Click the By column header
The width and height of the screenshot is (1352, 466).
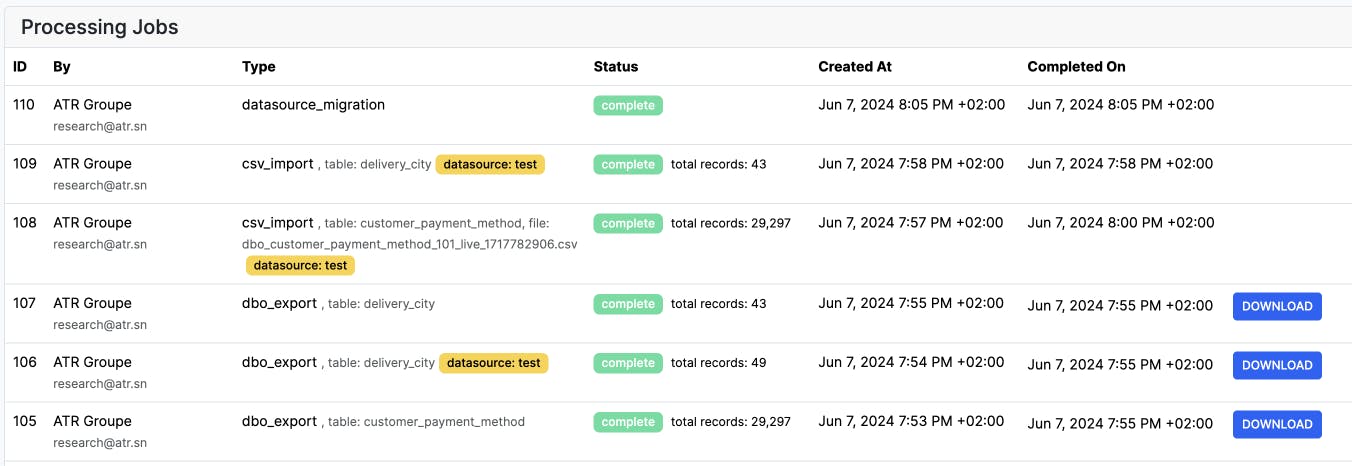(x=62, y=67)
